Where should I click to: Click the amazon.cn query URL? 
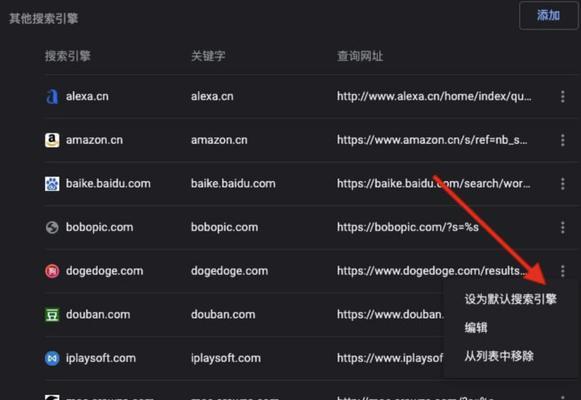(x=432, y=140)
